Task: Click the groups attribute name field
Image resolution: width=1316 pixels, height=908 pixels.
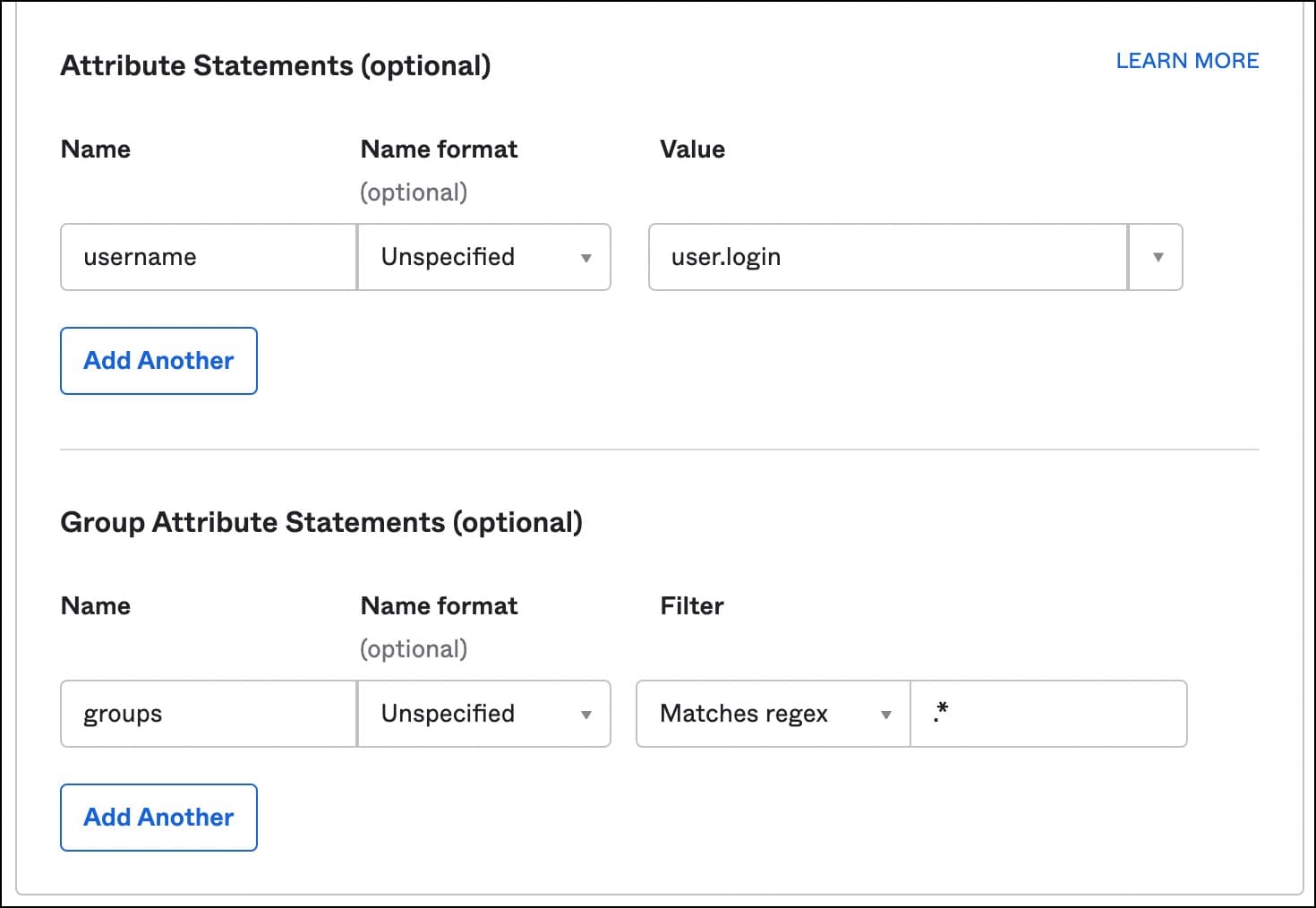Action: click(208, 714)
